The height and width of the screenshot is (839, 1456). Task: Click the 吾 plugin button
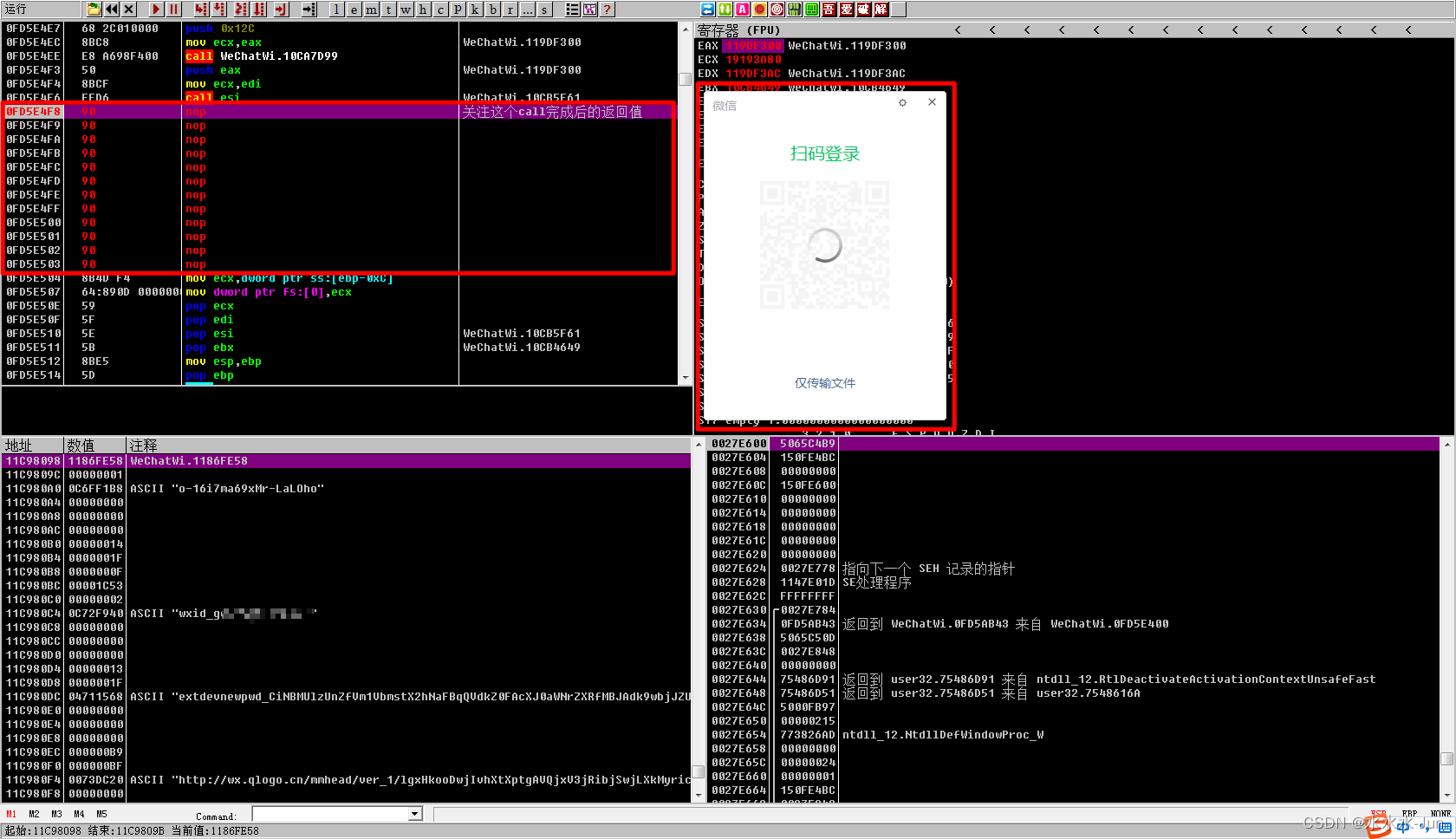[x=829, y=10]
